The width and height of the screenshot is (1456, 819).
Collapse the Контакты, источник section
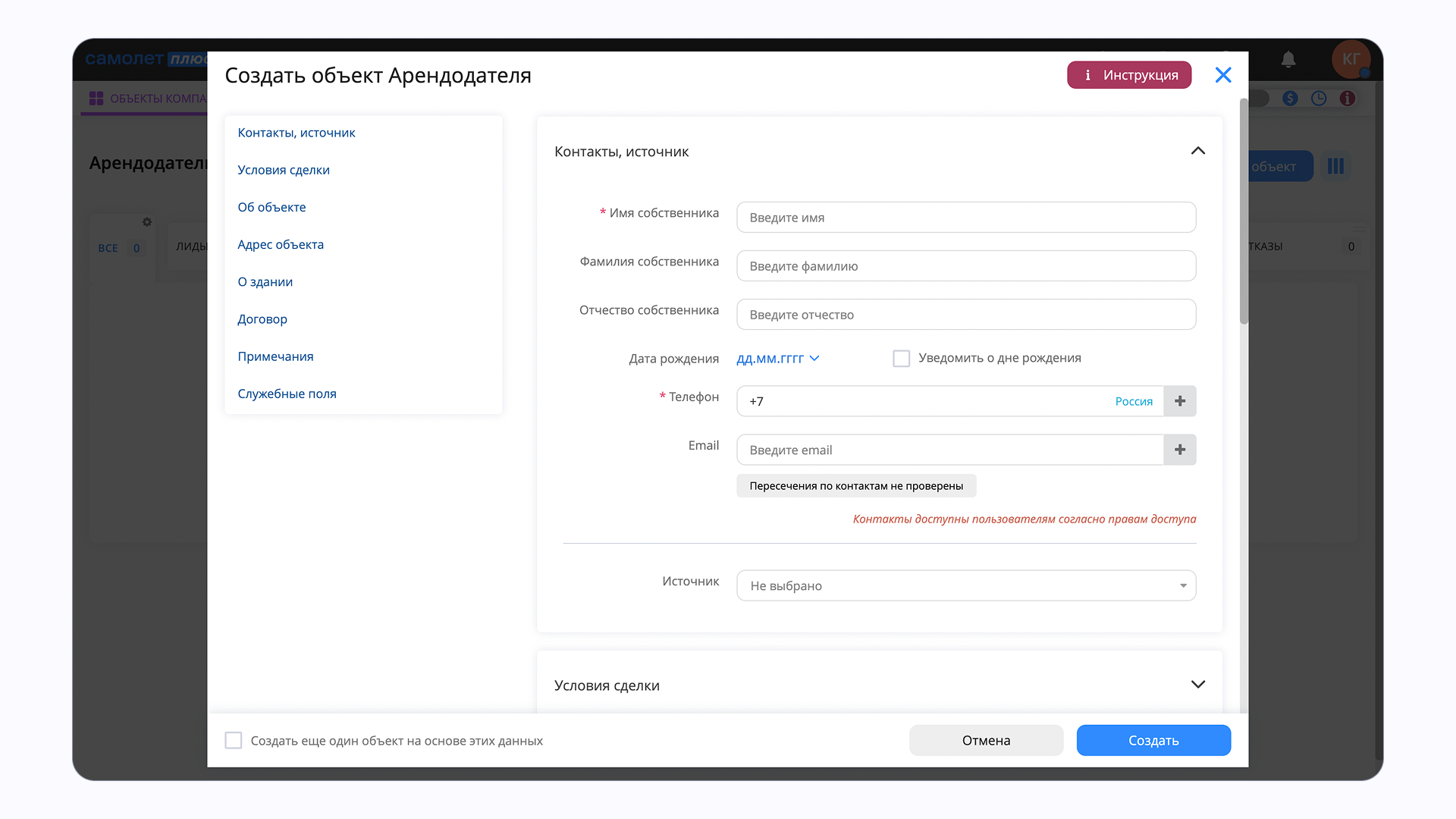pos(1197,151)
